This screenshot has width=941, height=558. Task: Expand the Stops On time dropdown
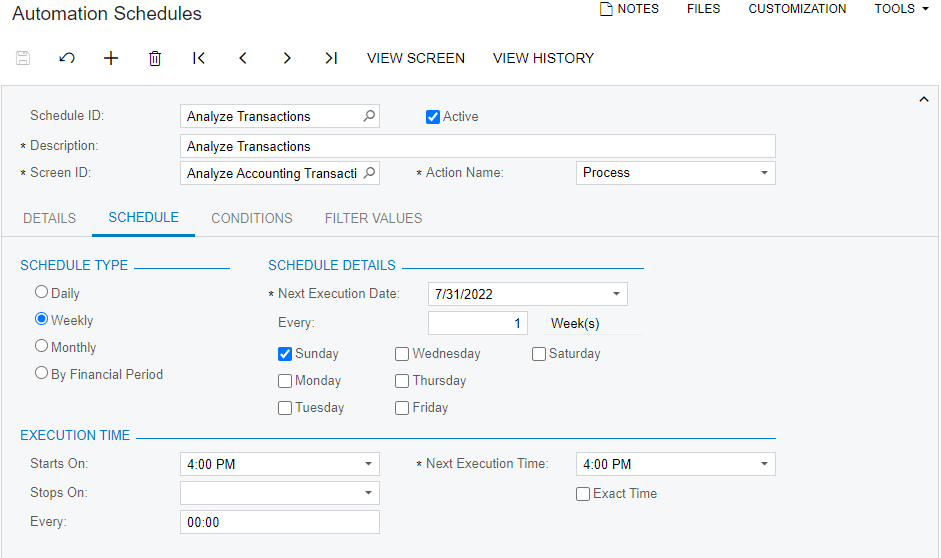coord(368,493)
